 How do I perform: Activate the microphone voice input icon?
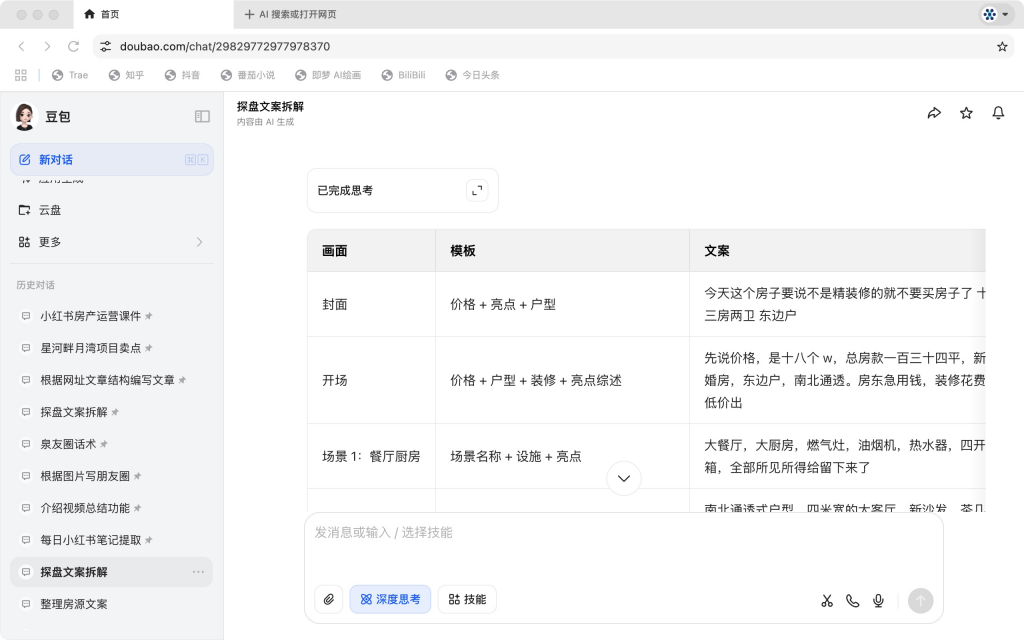[878, 600]
